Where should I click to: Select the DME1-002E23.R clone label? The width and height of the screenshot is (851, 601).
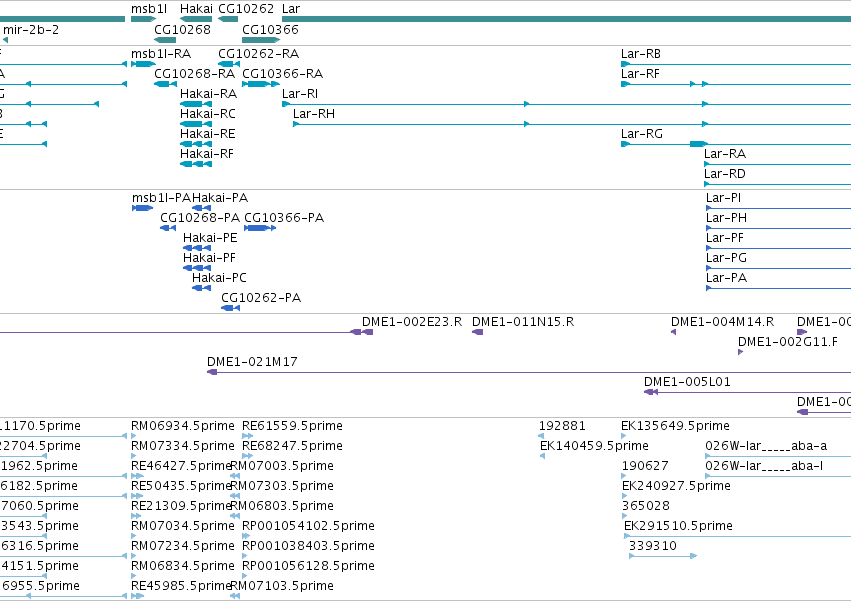pyautogui.click(x=412, y=322)
